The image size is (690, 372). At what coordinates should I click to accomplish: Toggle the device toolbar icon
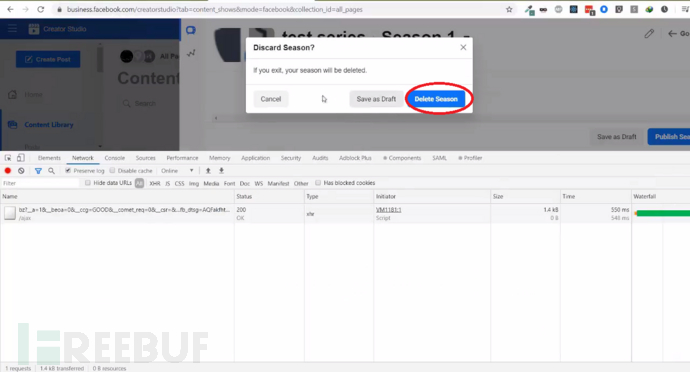pyautogui.click(x=20, y=158)
